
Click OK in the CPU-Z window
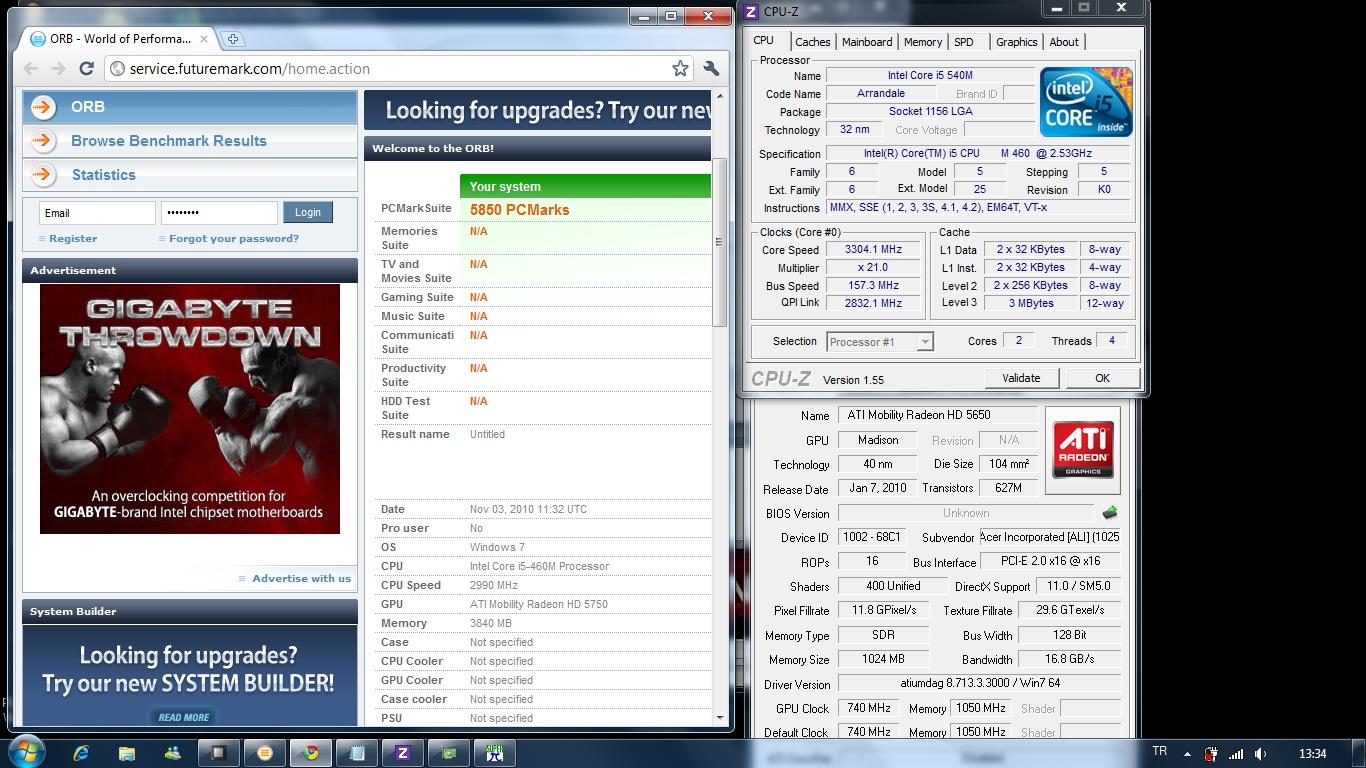point(1102,378)
